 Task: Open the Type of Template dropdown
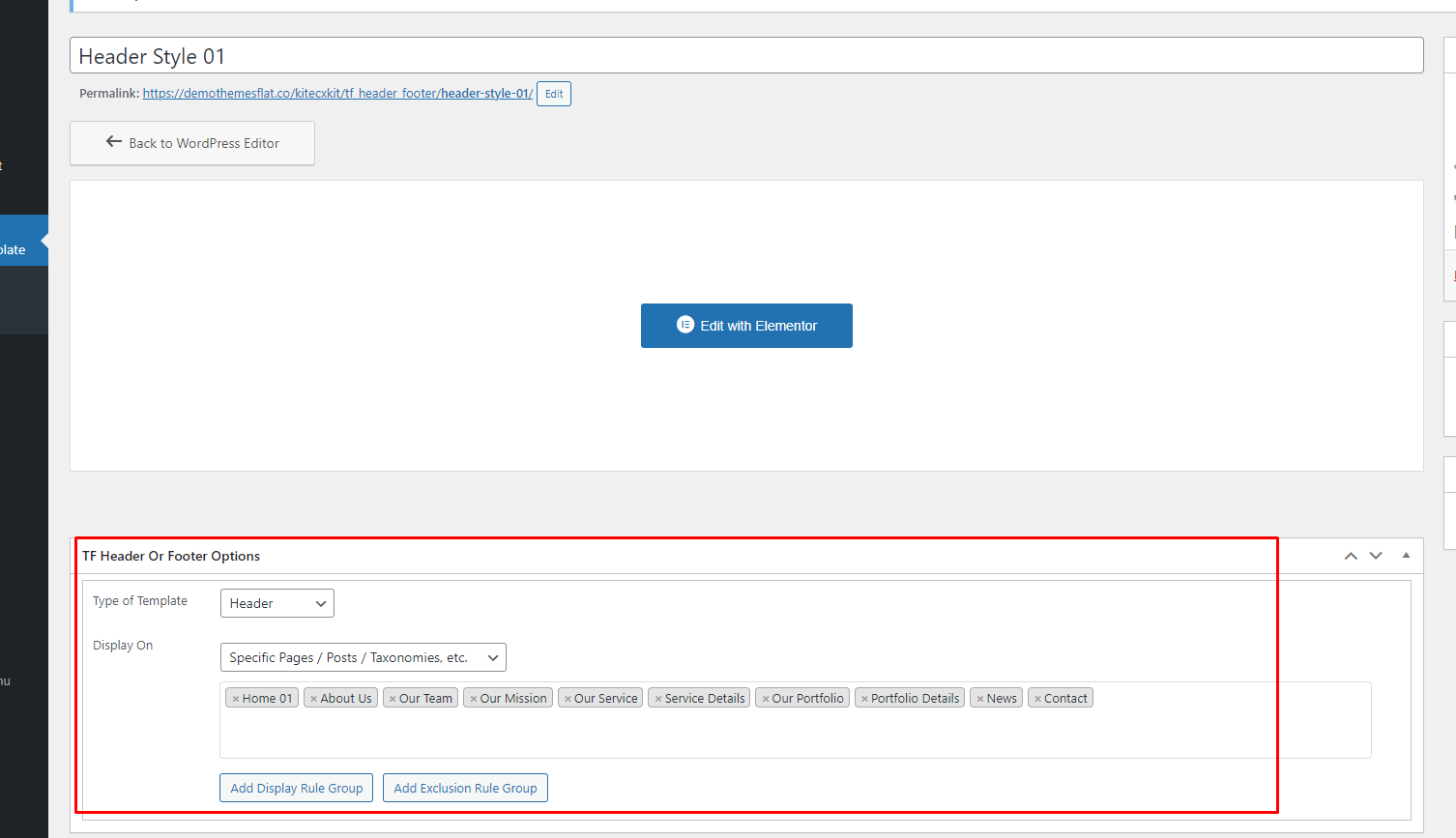[x=277, y=603]
